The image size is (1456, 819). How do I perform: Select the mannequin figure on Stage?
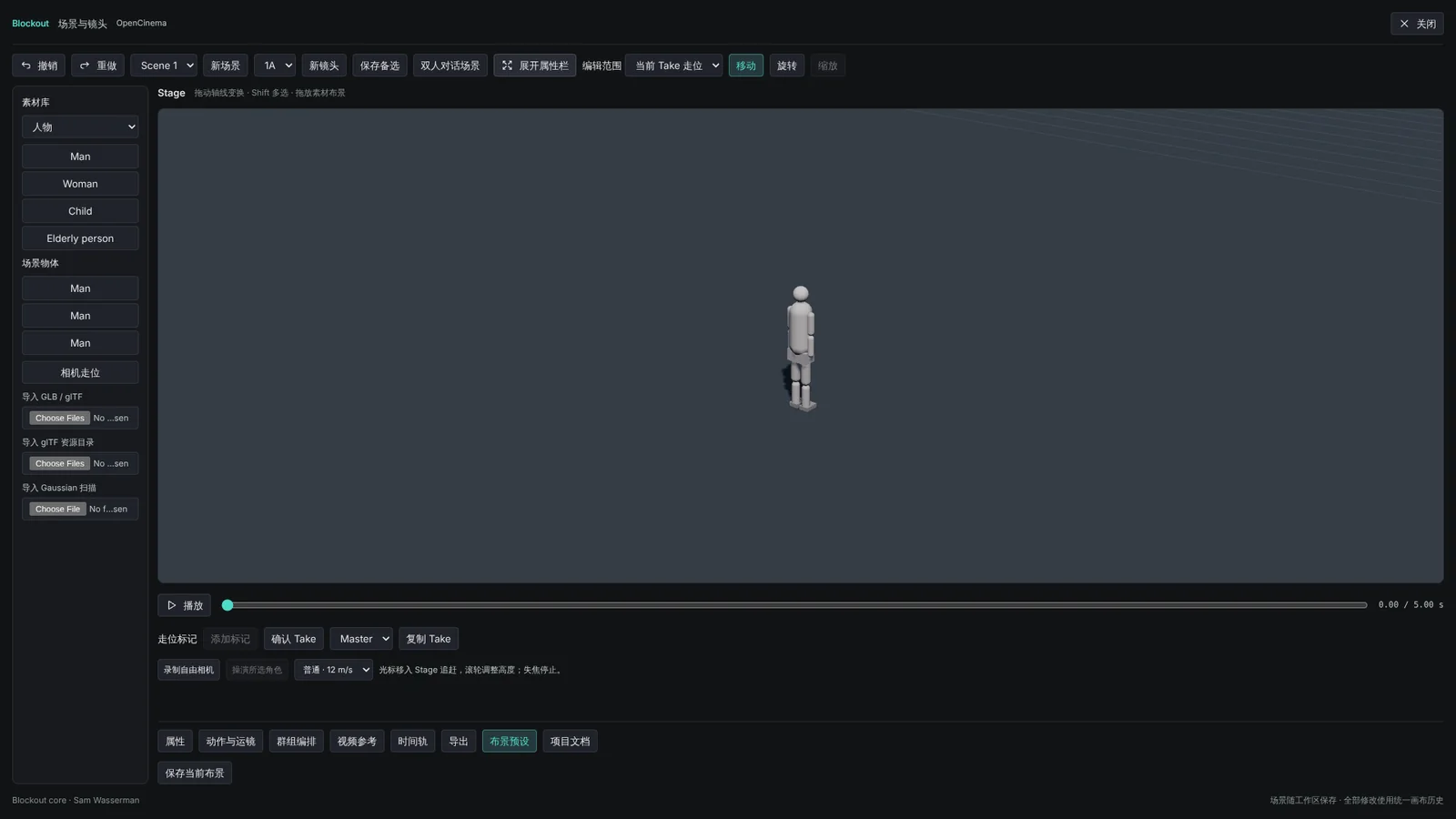800,349
